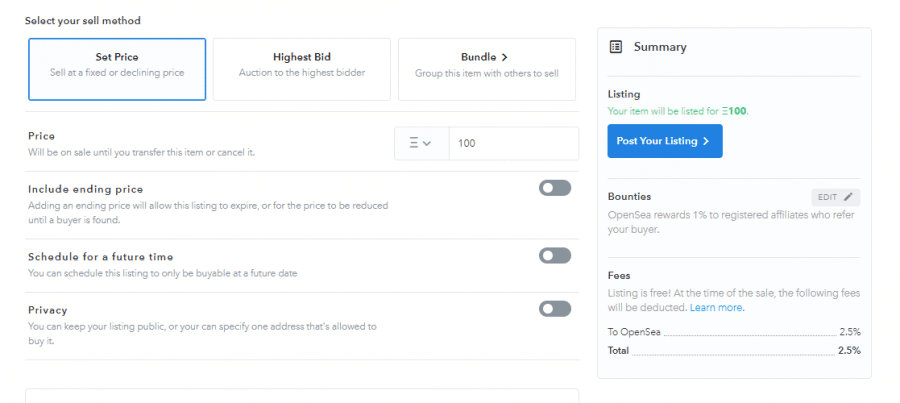Click the arrow on Post Your Listing
Image resolution: width=900 pixels, height=403 pixels.
[x=706, y=141]
